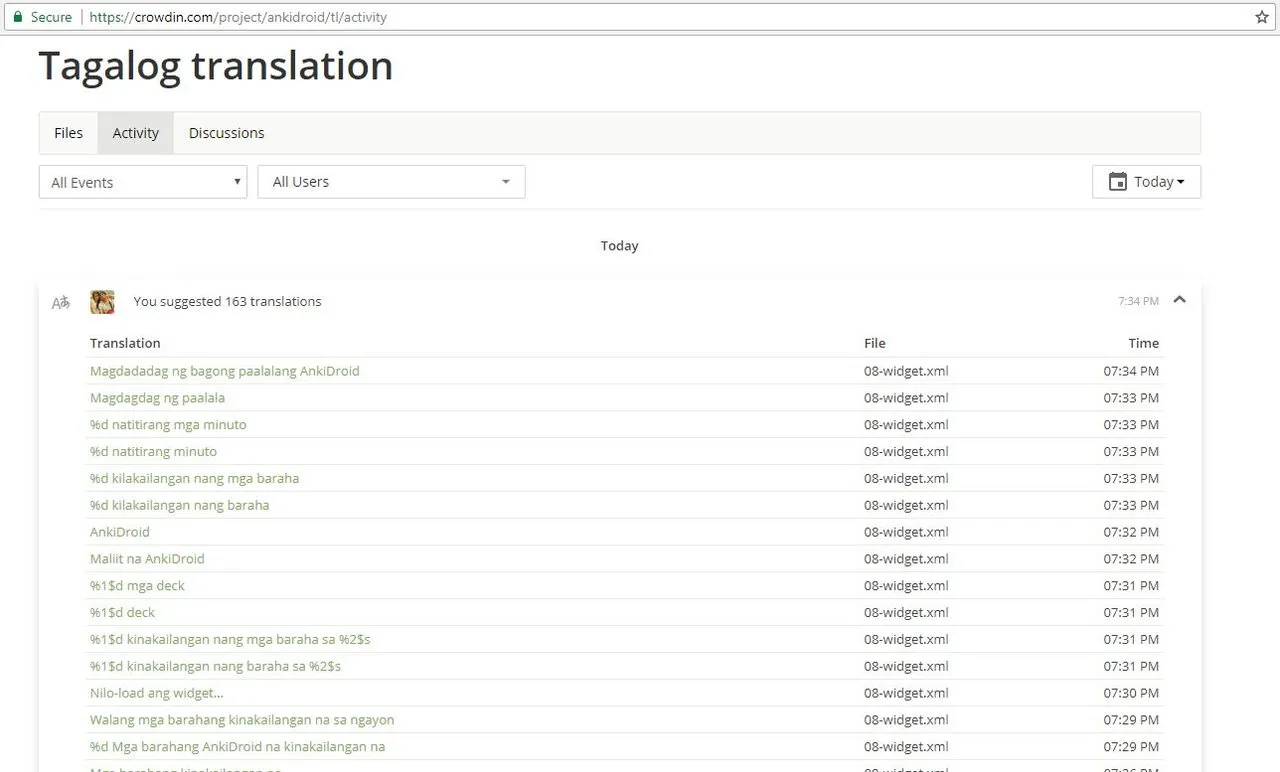Open '%1$d mga deck' translation link
Screen dimensions: 1280x772
(x=137, y=586)
